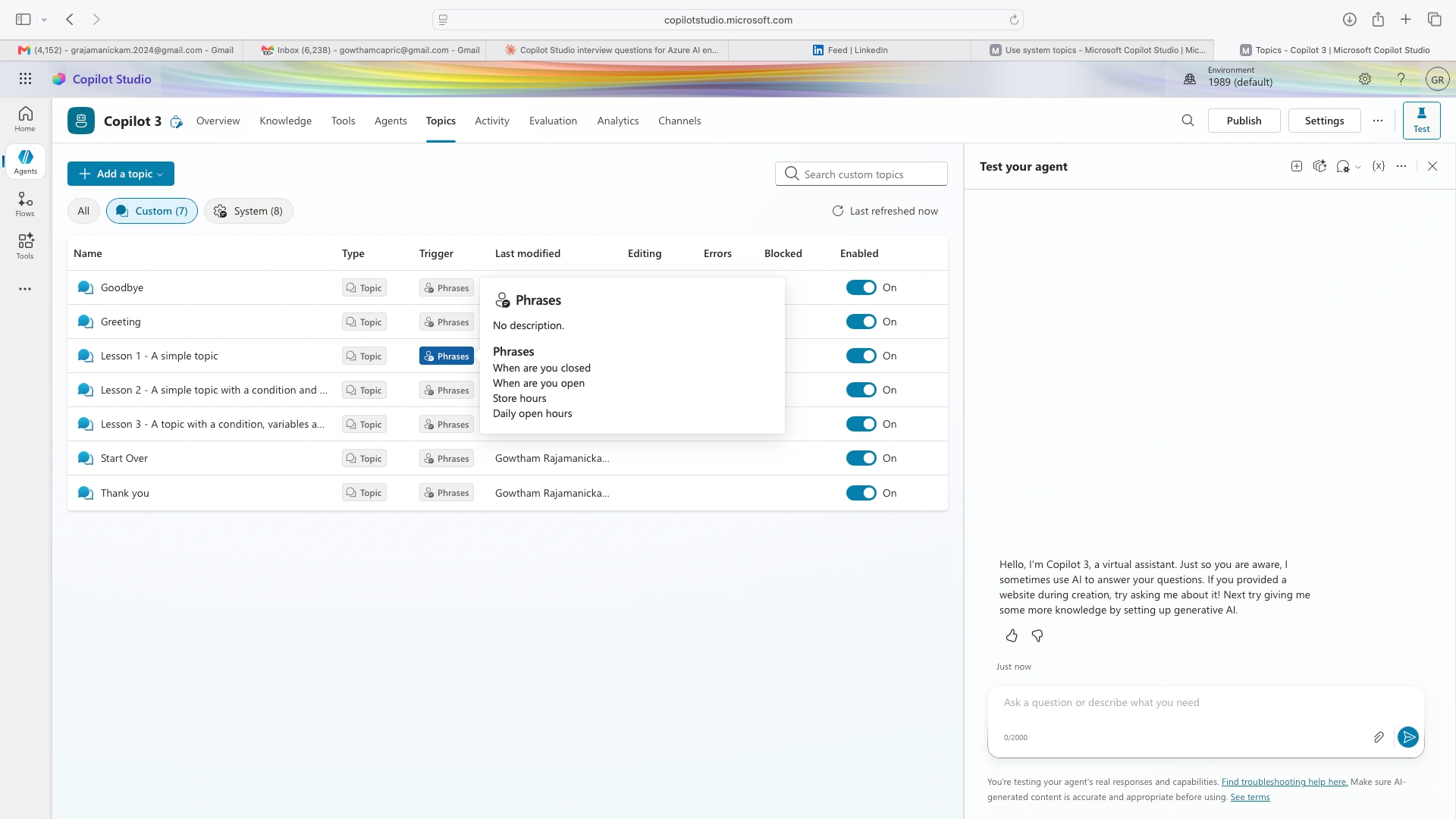Go to the Analytics tab
The image size is (1456, 819).
click(618, 121)
